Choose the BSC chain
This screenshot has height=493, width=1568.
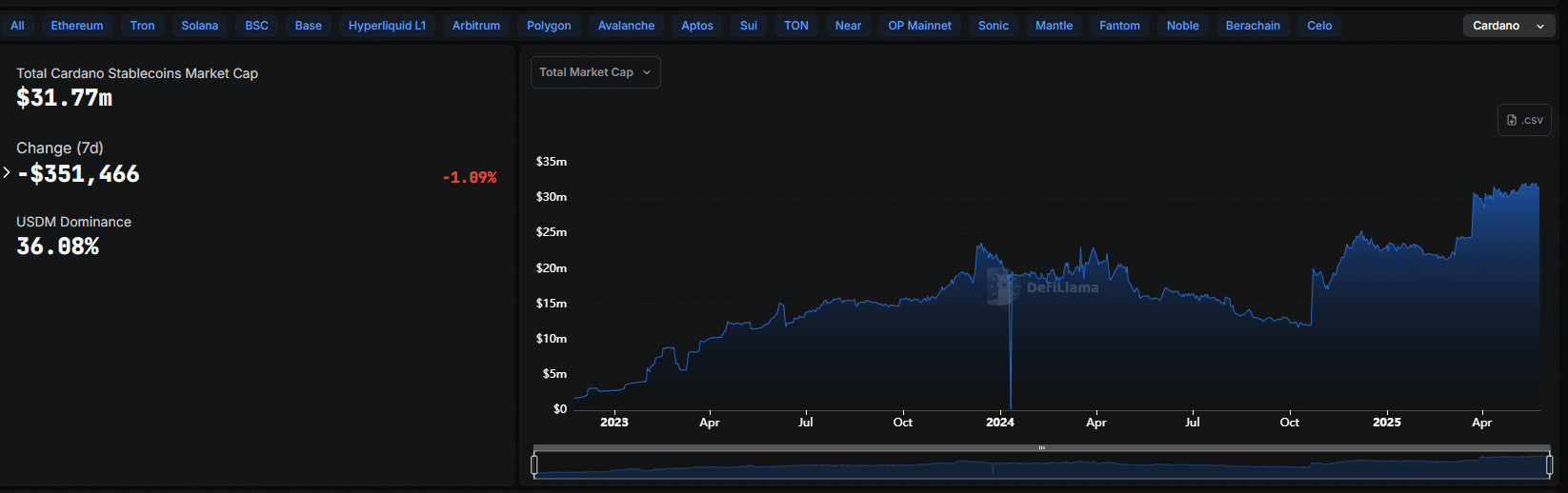[x=257, y=26]
